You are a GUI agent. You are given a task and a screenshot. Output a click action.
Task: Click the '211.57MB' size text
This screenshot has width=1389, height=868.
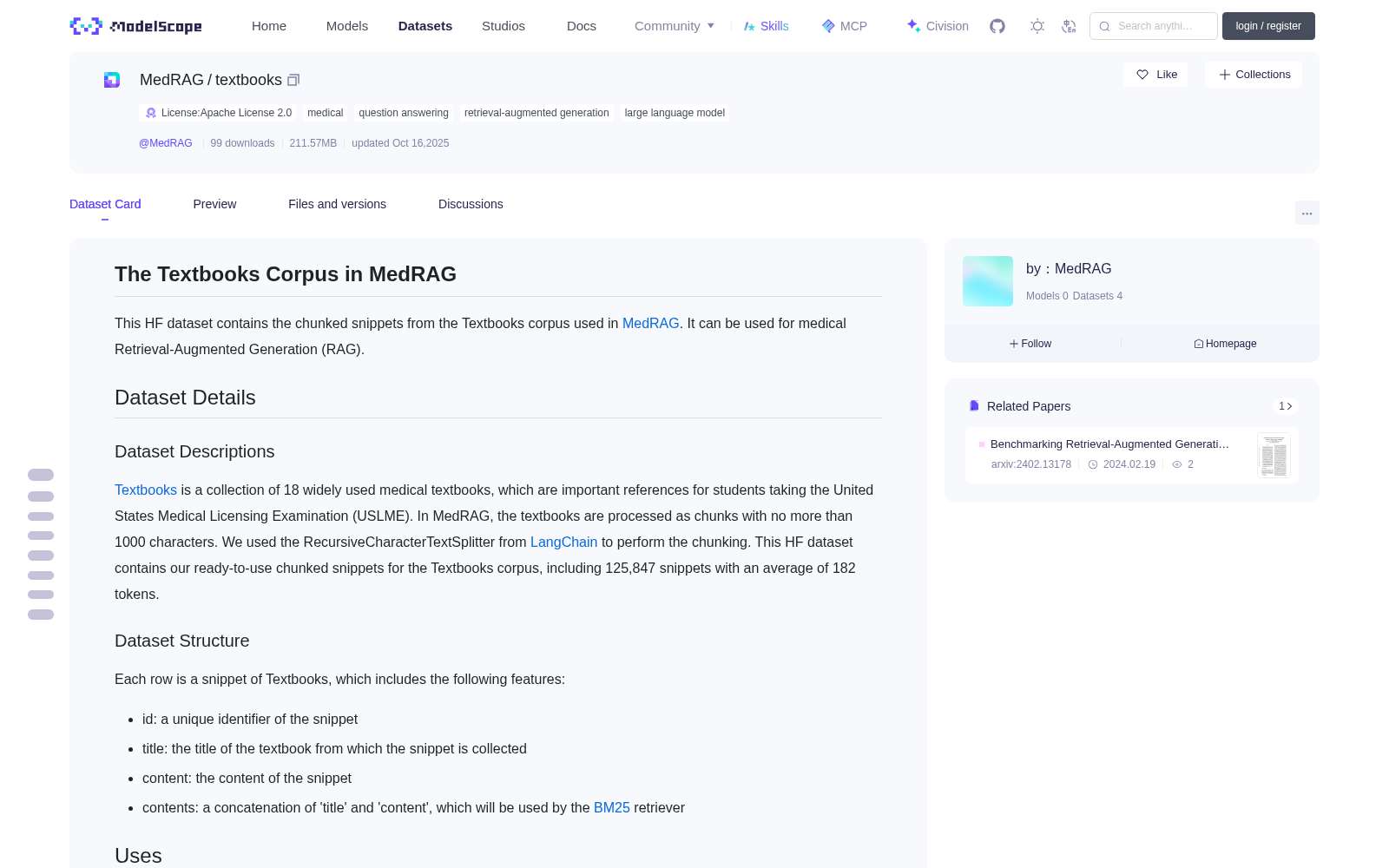(x=313, y=143)
